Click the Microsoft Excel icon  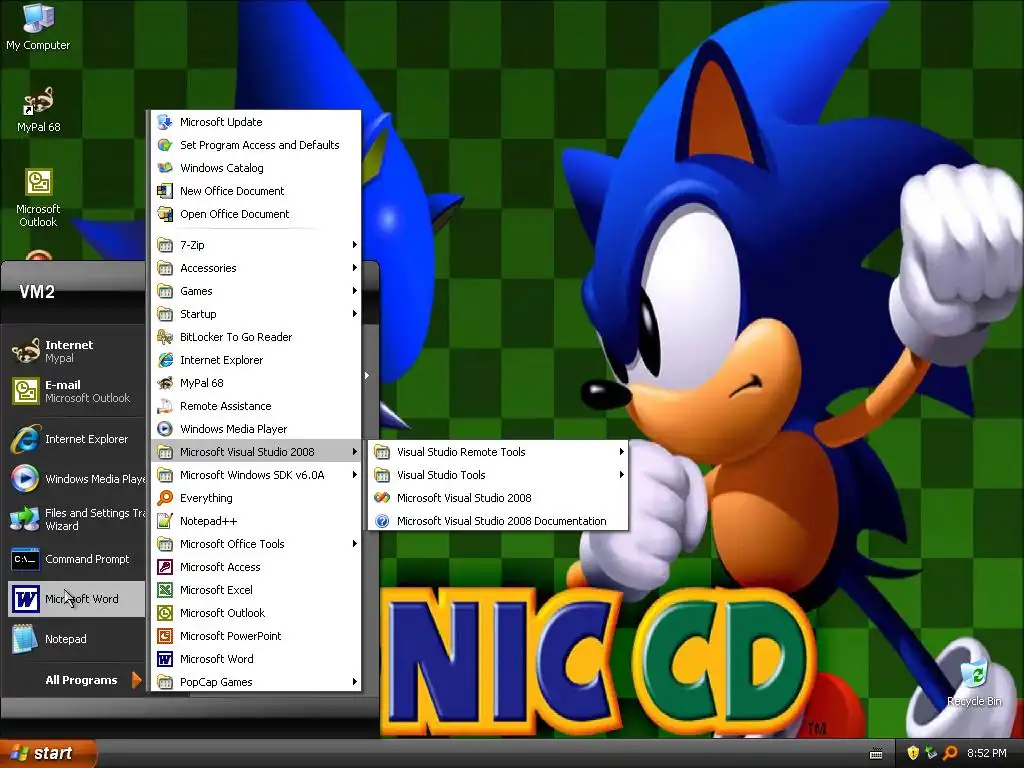tap(165, 590)
